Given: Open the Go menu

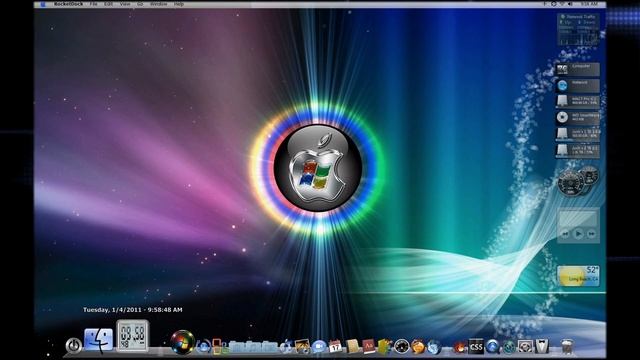Looking at the screenshot, I should [140, 4].
